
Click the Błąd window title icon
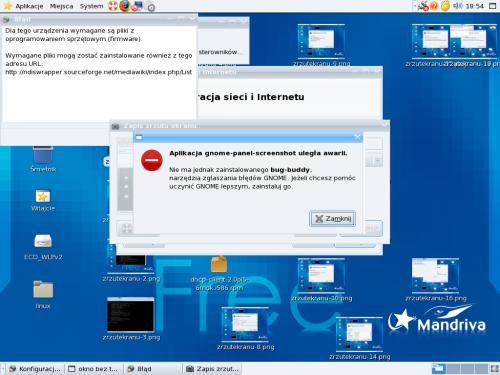[x=6, y=19]
